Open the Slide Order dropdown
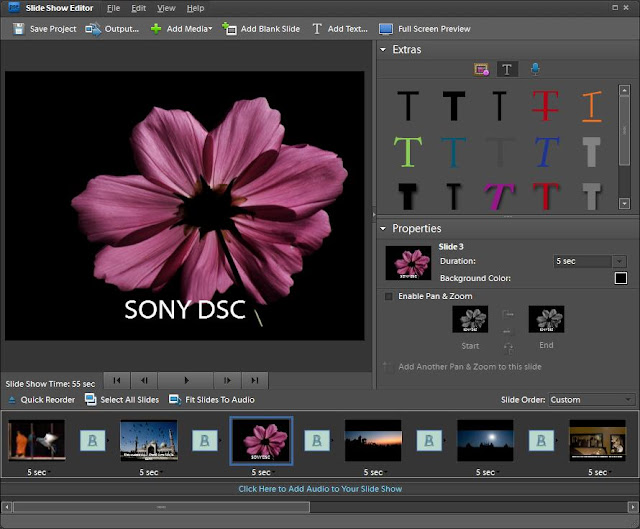Screen dimensions: 640x529 pyautogui.click(x=592, y=400)
